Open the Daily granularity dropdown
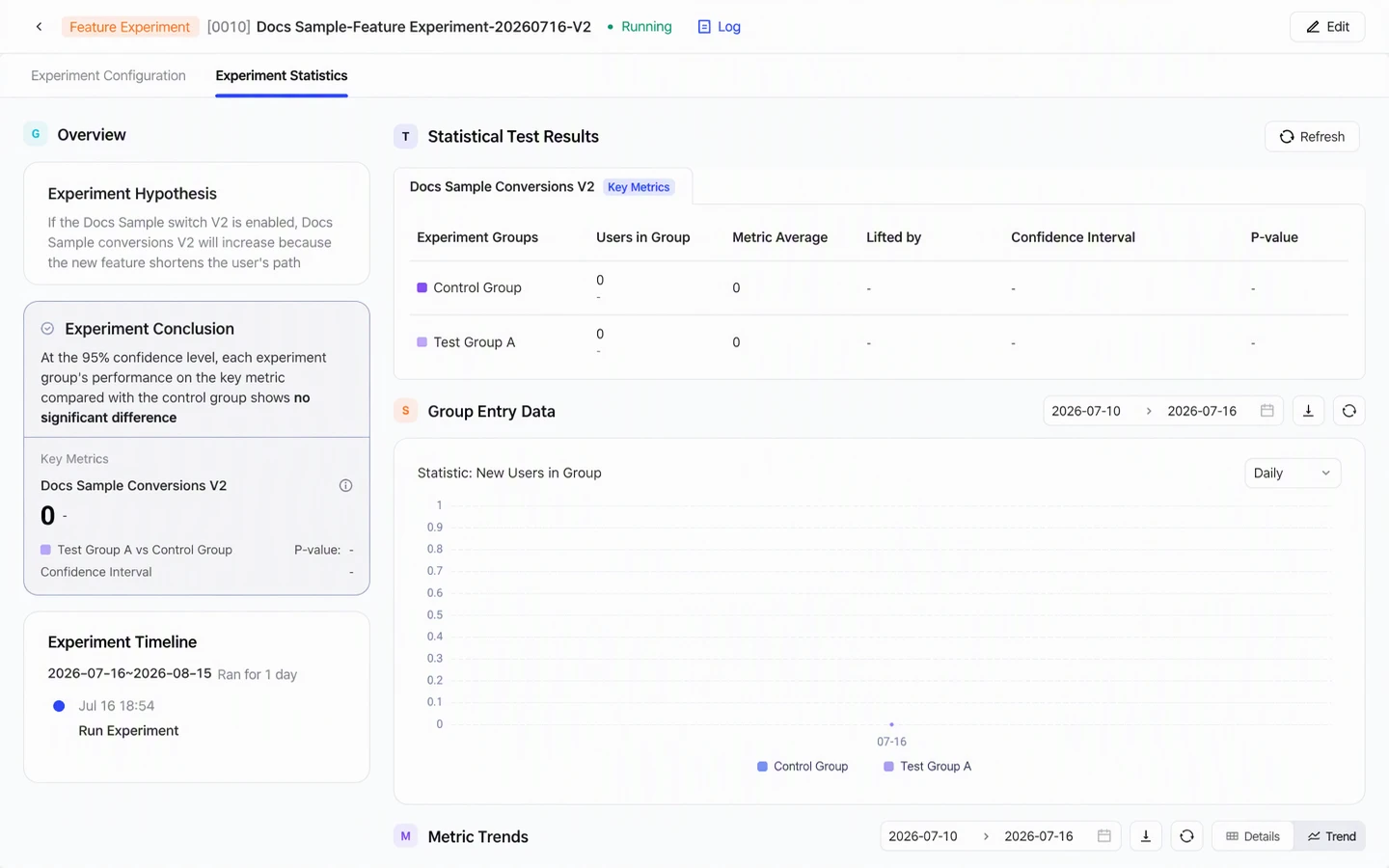This screenshot has width=1389, height=868. pos(1293,473)
